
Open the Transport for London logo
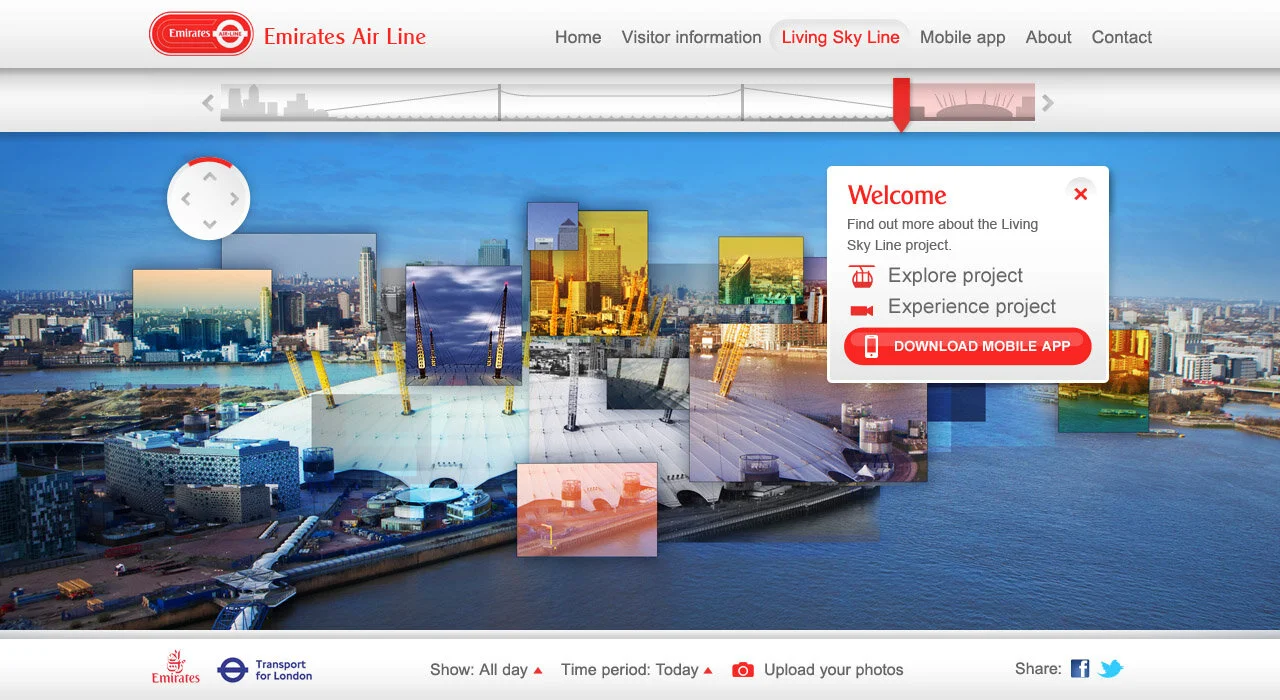(x=265, y=670)
